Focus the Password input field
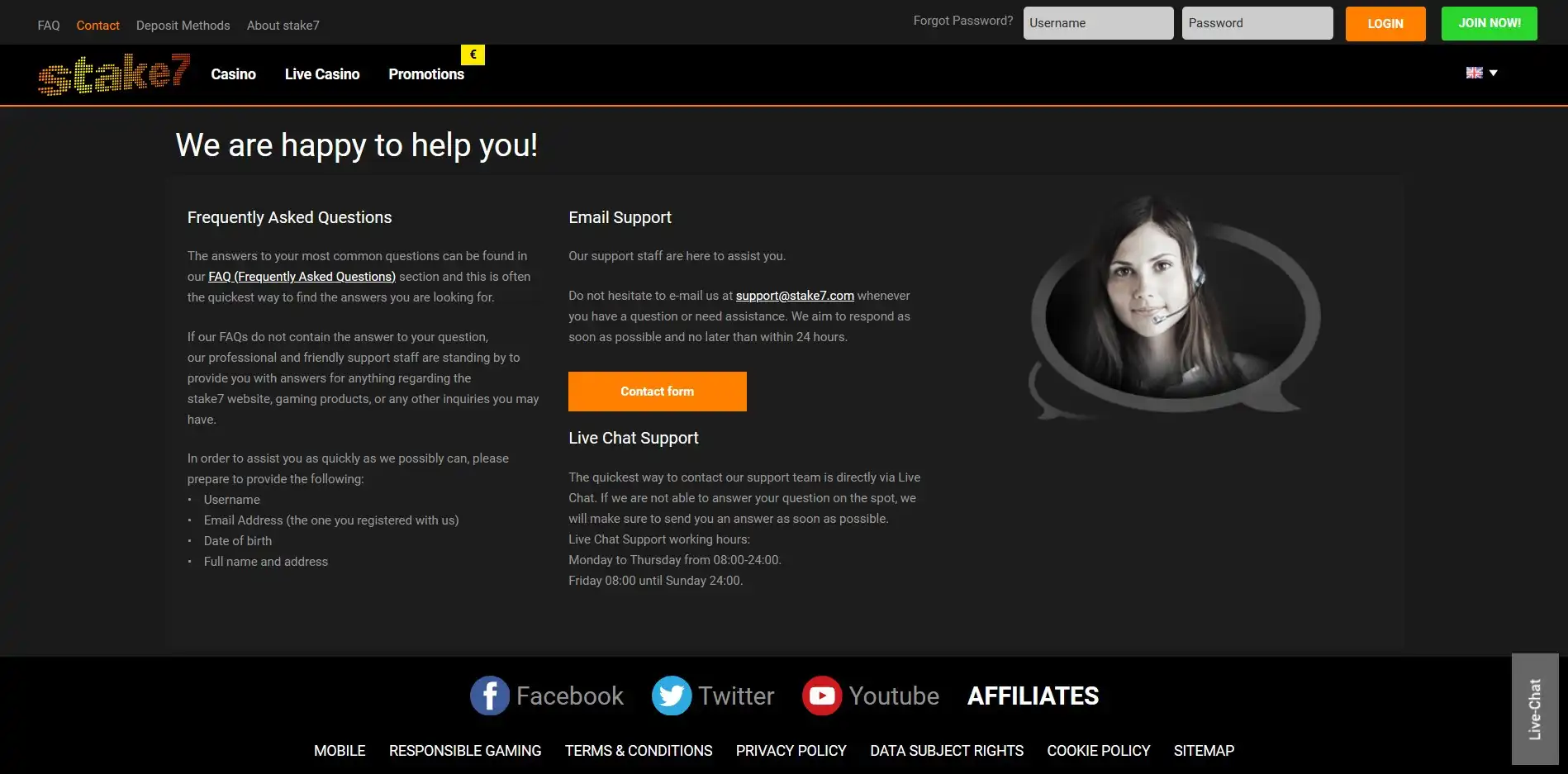This screenshot has height=774, width=1568. (1257, 23)
